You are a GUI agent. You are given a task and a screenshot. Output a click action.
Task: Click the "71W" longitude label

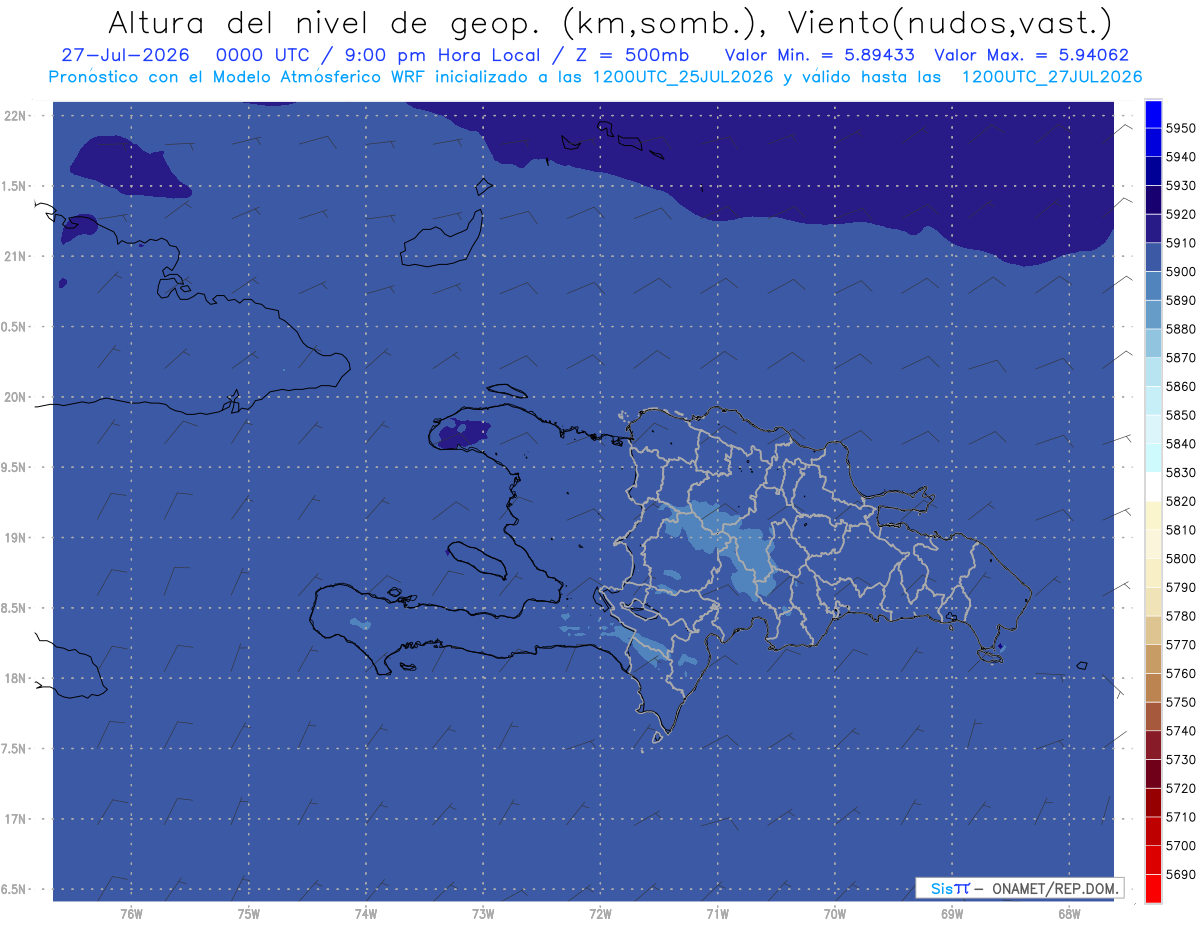717,913
